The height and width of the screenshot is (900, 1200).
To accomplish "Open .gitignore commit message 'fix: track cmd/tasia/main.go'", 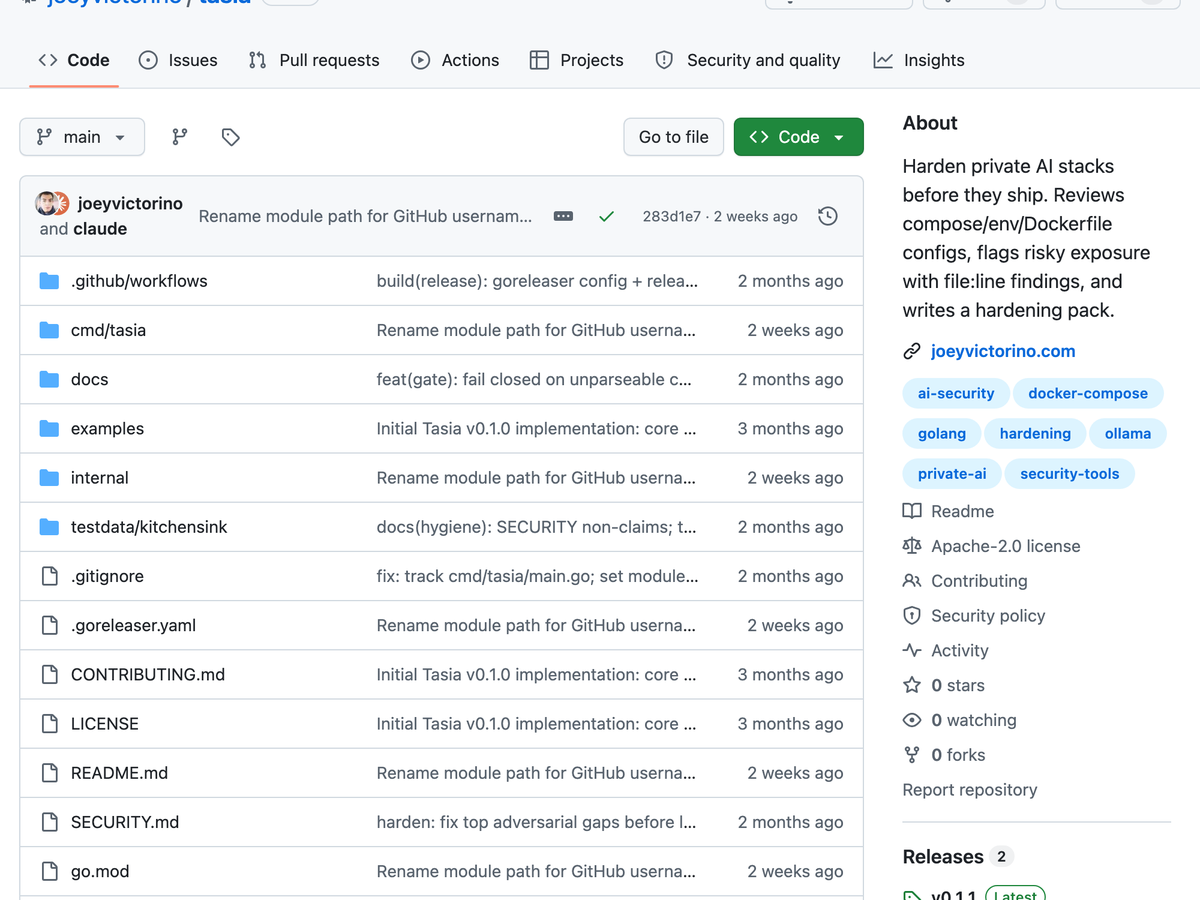I will click(538, 576).
